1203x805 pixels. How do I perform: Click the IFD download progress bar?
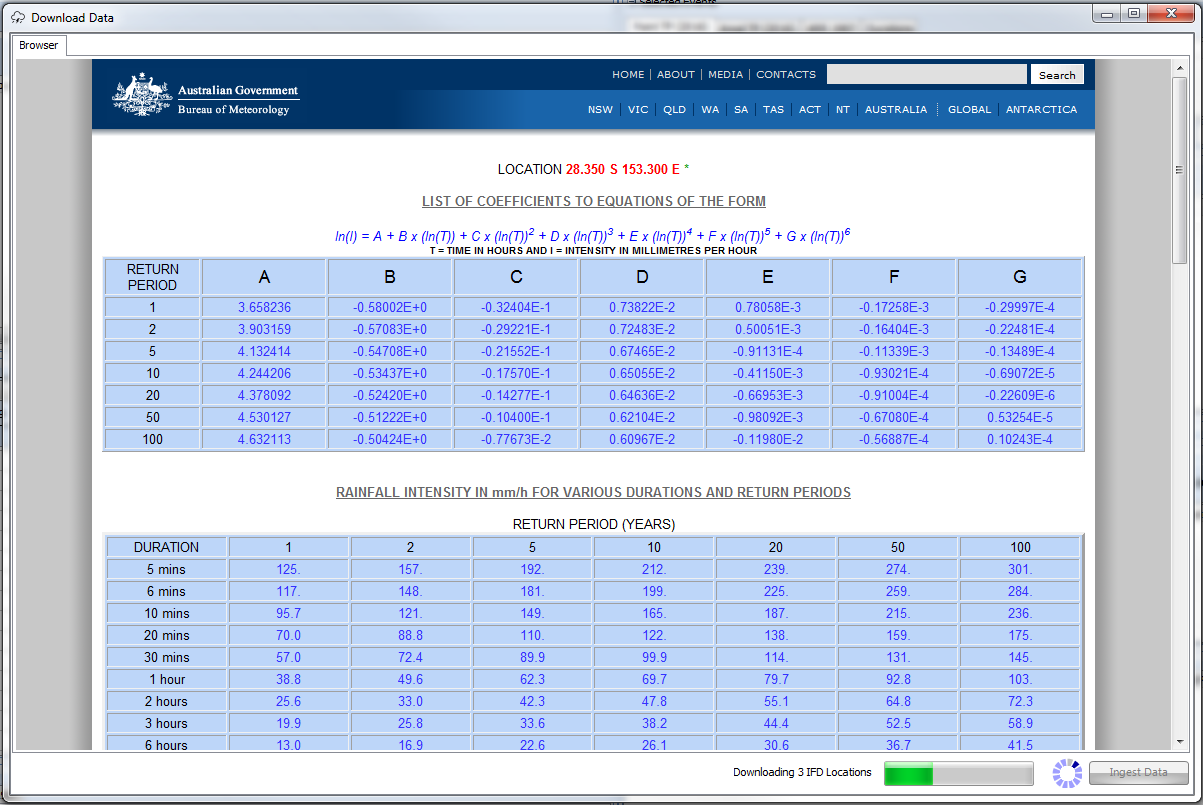[958, 773]
